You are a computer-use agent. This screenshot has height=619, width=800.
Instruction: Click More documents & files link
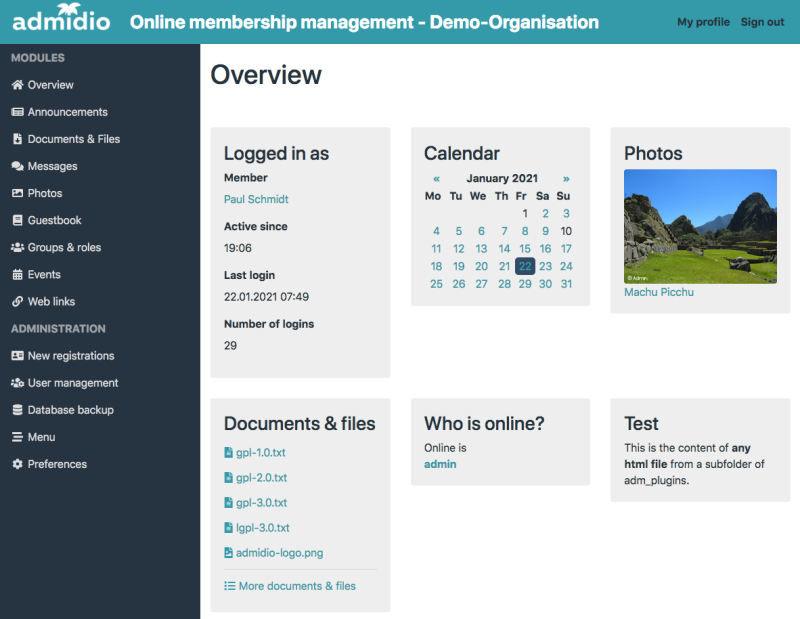(291, 586)
